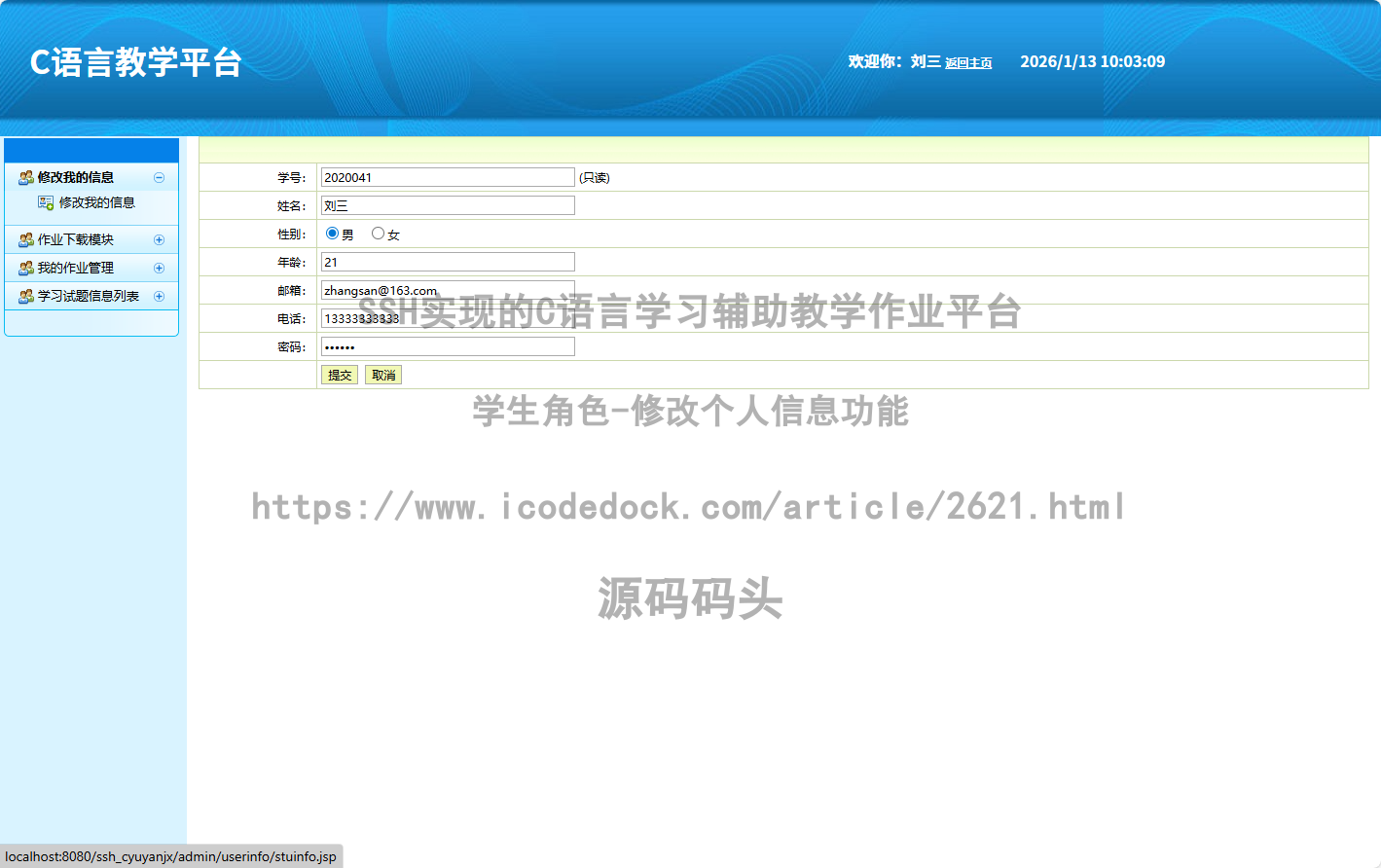1381x868 pixels.
Task: Click the people icon beside 学习试题信息列表
Action: [26, 296]
